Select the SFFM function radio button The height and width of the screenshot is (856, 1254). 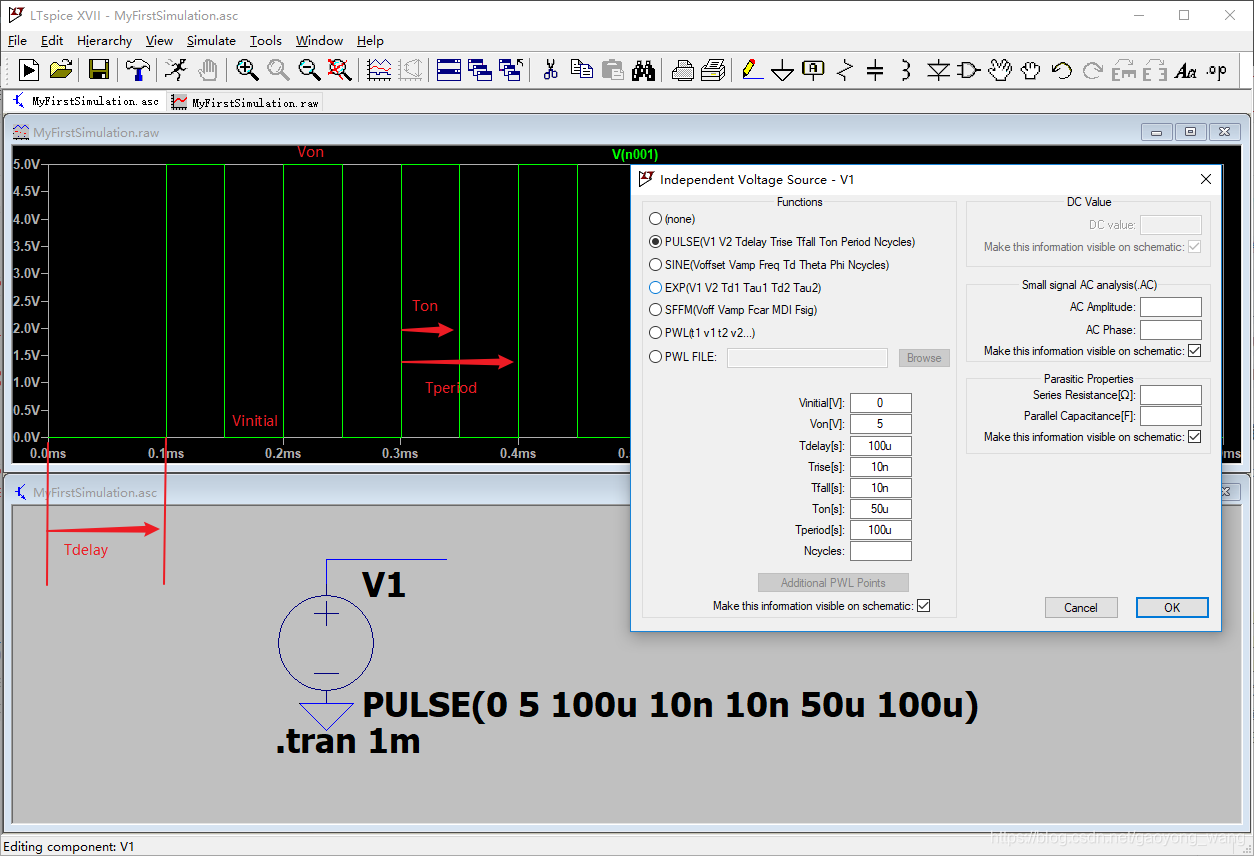655,310
